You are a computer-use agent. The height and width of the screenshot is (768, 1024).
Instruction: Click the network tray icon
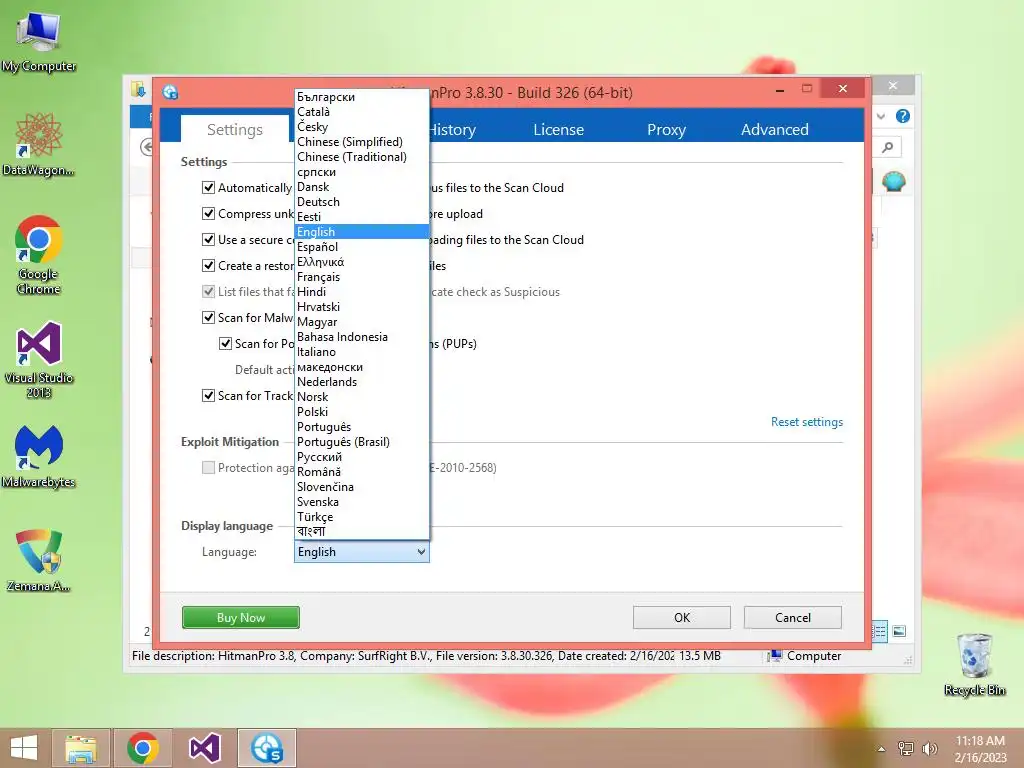905,748
